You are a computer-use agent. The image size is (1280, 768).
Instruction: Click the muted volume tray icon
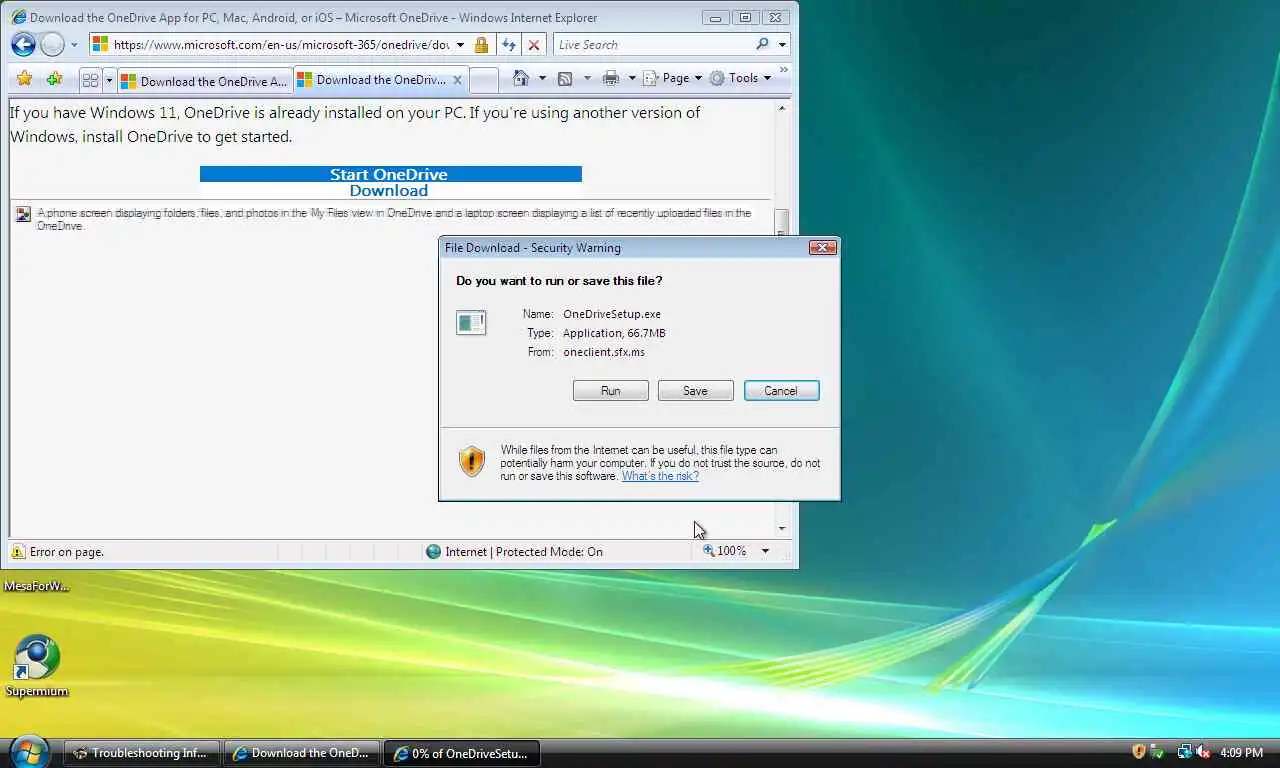click(x=1202, y=752)
